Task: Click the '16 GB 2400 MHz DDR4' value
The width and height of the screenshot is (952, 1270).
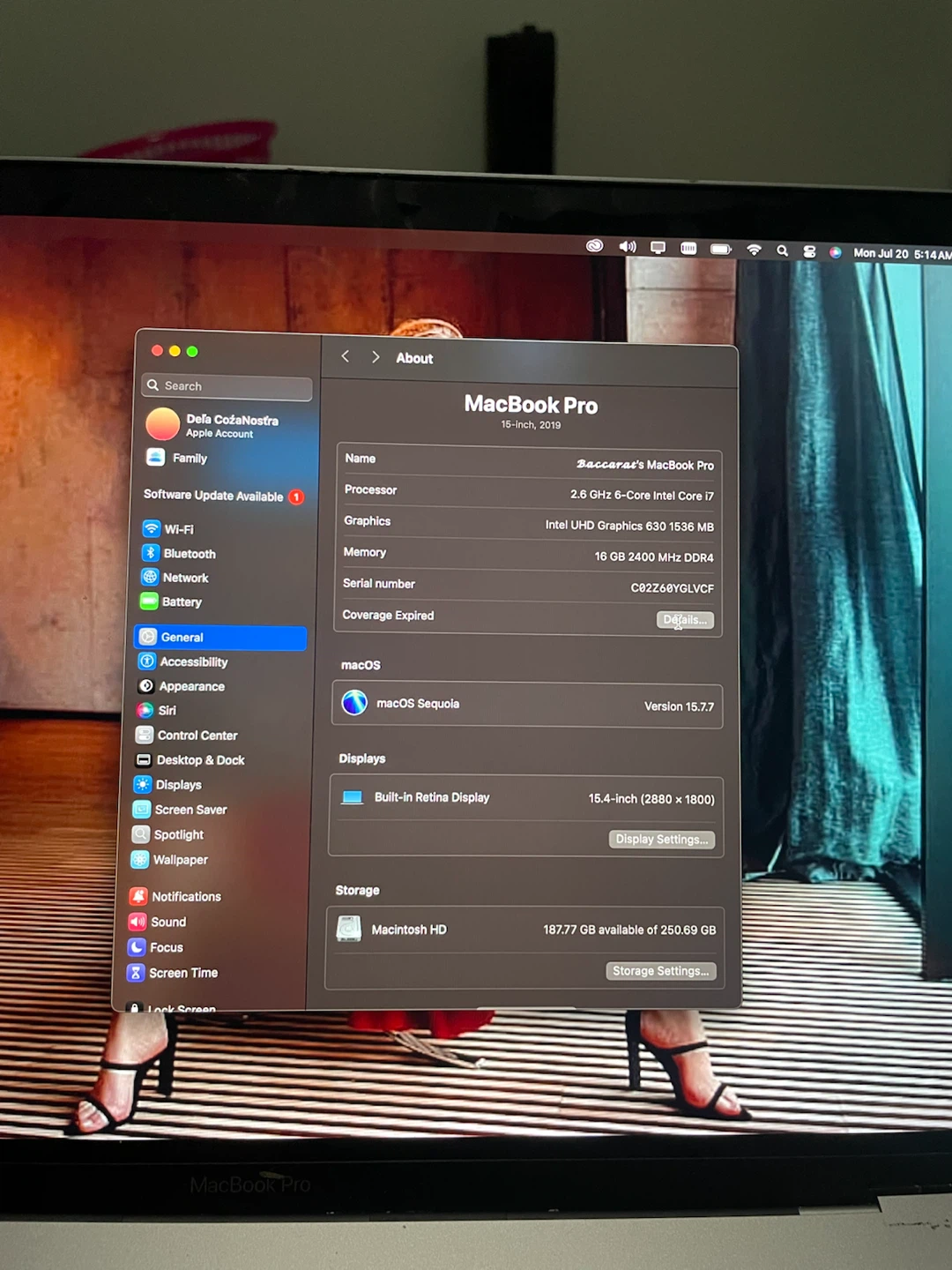Action: [x=653, y=557]
